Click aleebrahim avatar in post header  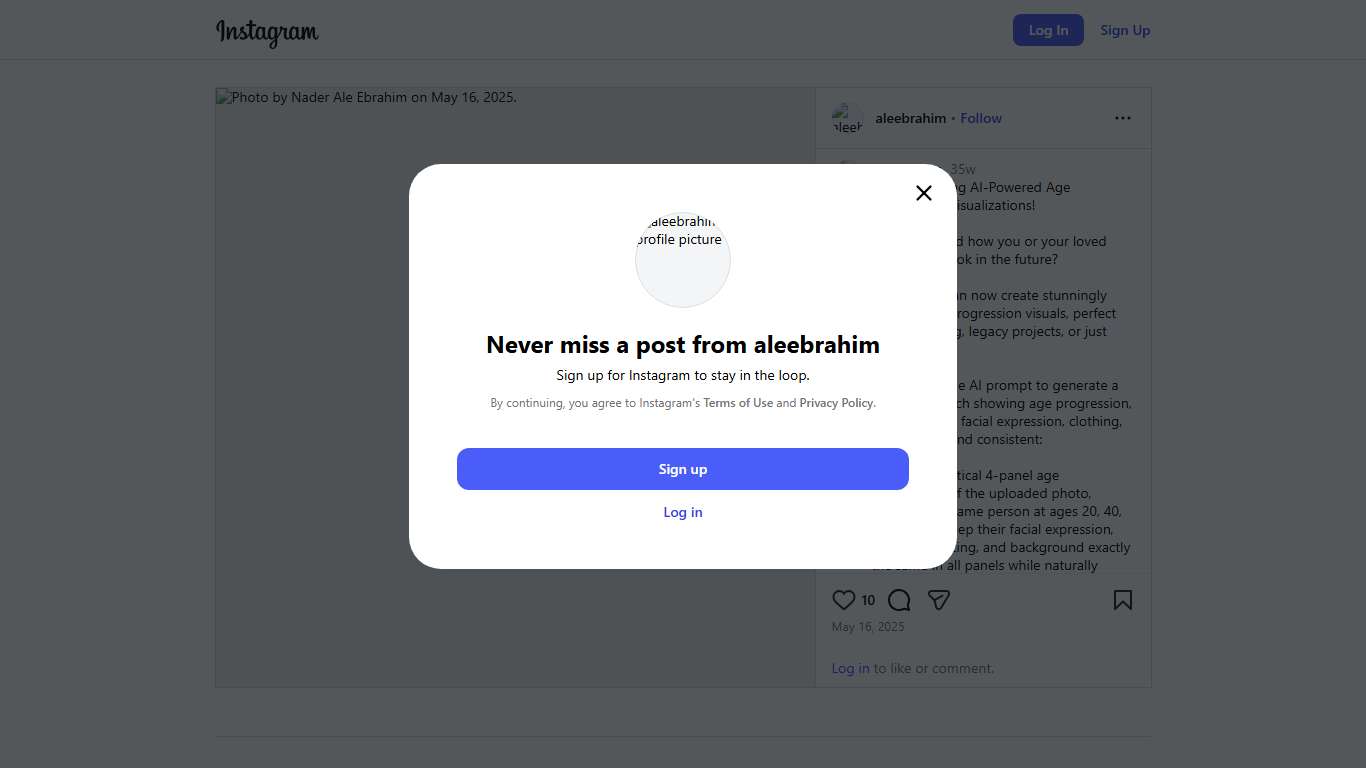(847, 118)
